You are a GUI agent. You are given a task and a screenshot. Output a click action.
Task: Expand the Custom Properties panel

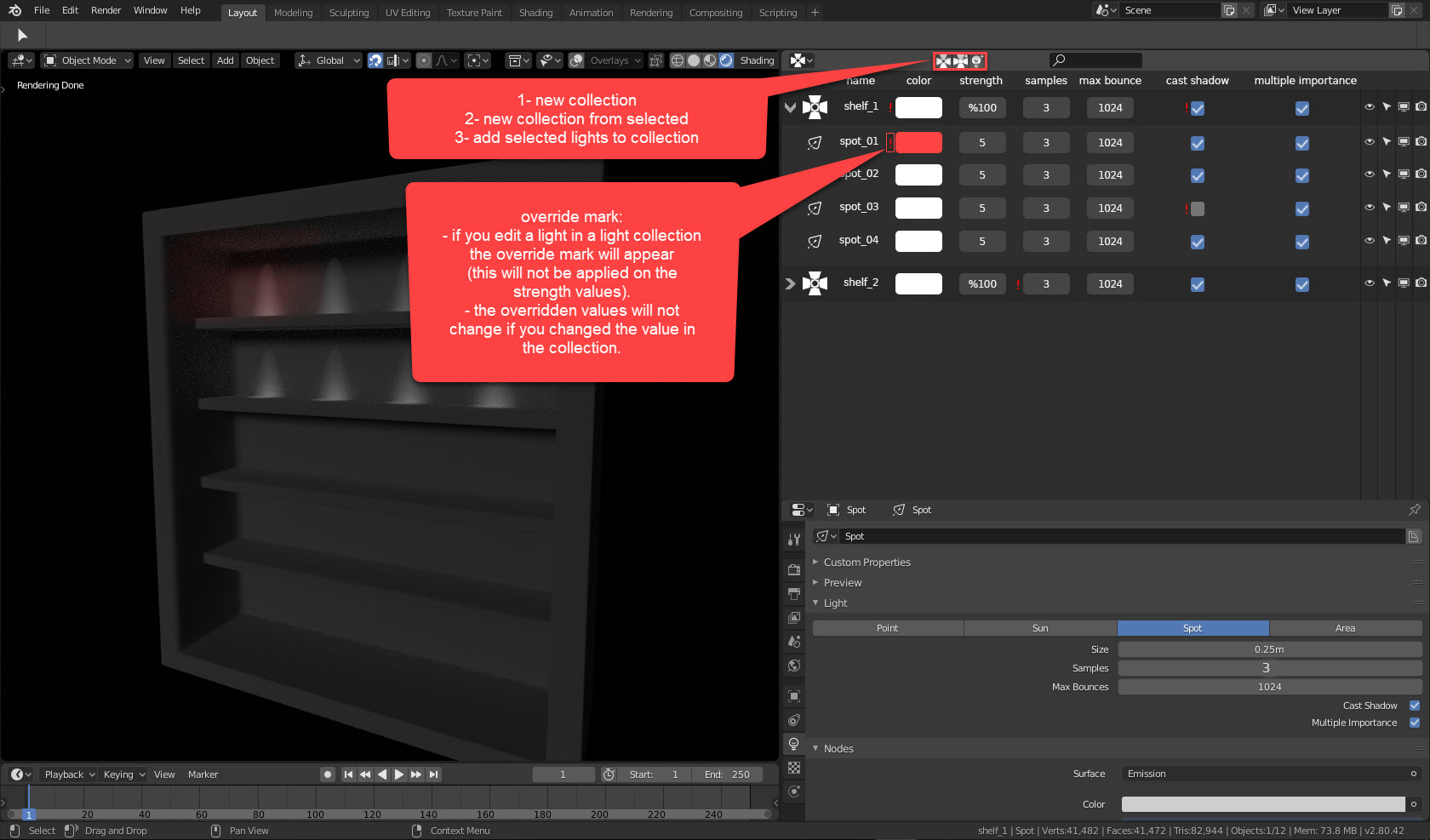(x=867, y=563)
